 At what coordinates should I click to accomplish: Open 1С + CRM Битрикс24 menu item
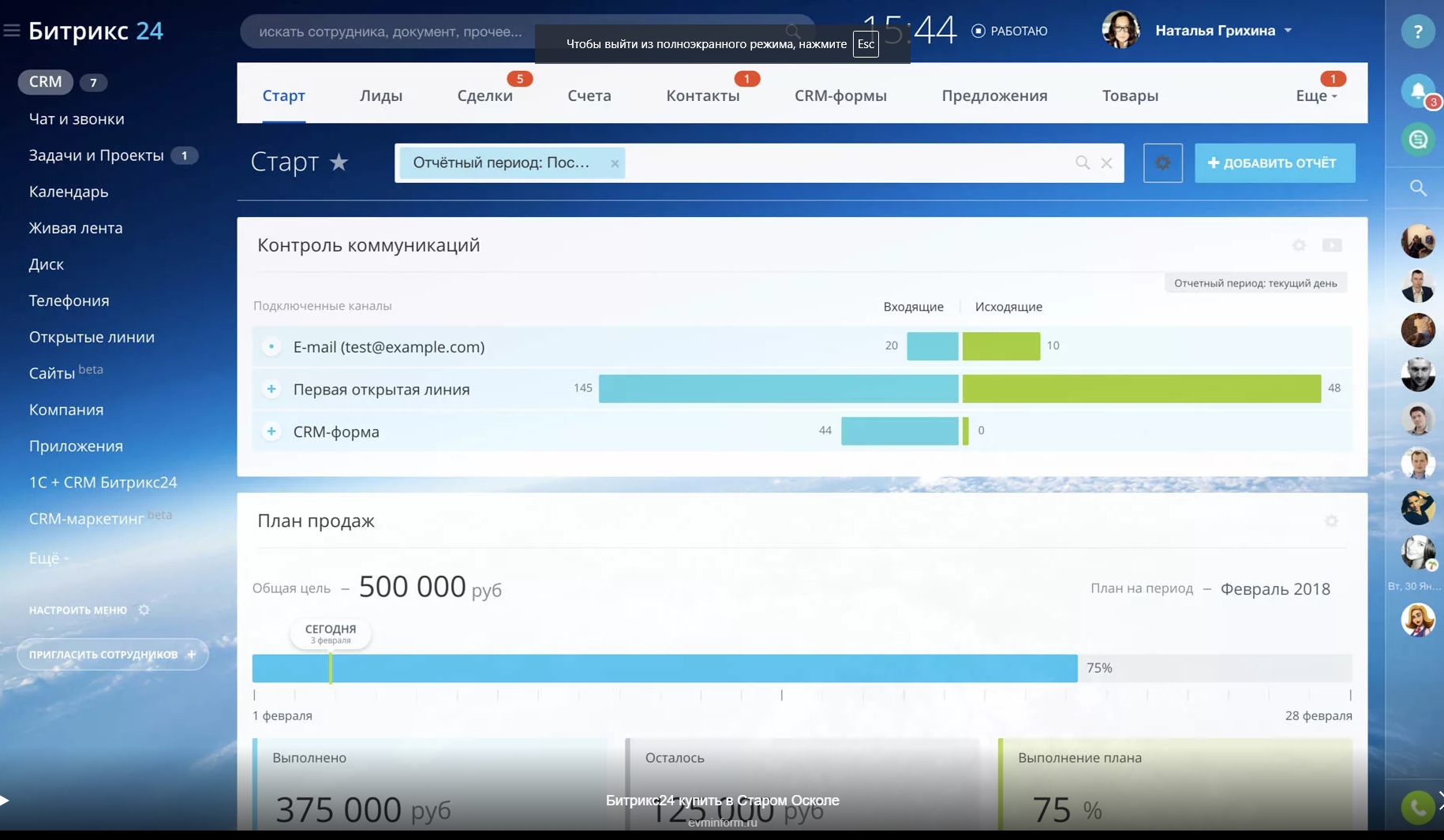pos(103,482)
